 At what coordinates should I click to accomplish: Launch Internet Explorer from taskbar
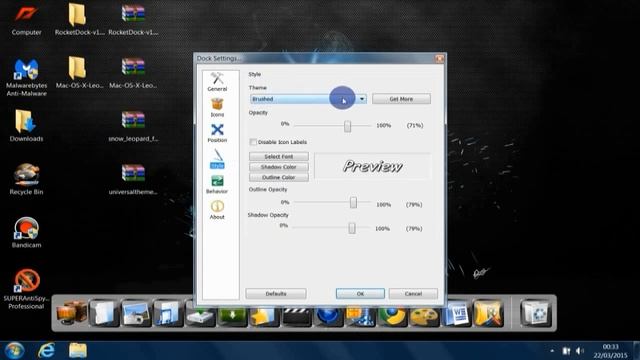[46, 350]
